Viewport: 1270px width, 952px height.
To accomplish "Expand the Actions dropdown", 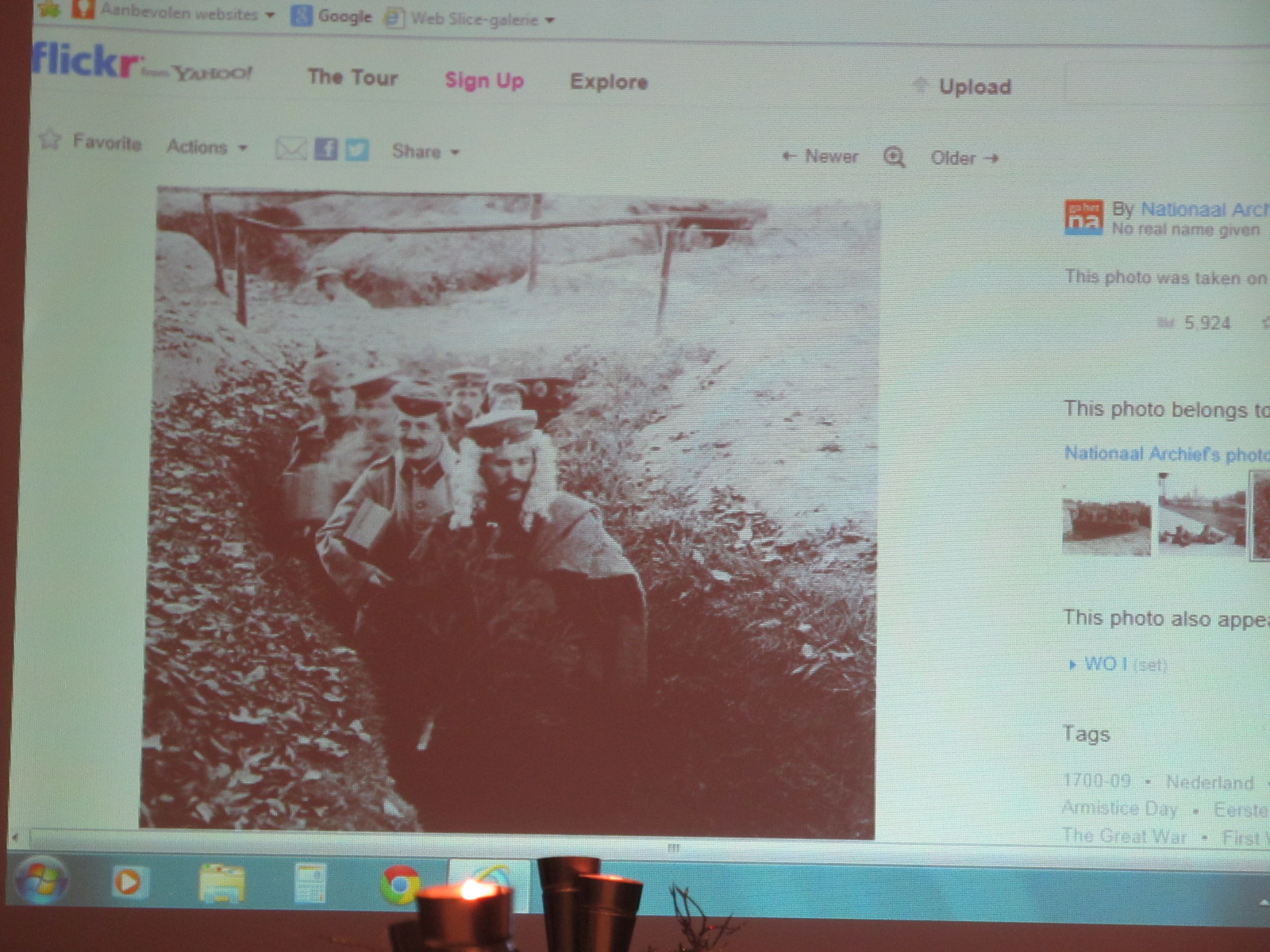I will pos(206,147).
